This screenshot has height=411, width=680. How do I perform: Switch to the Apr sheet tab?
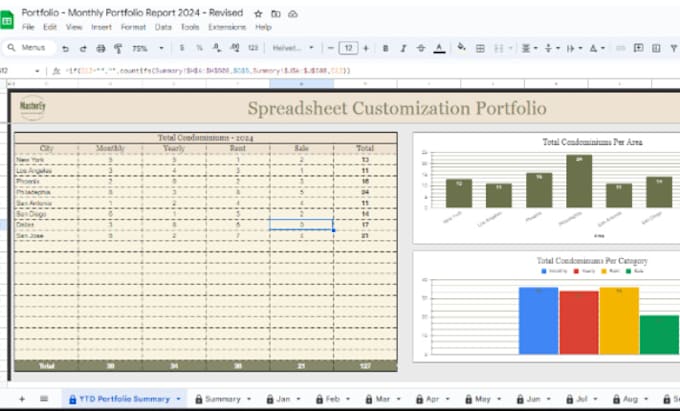(432, 399)
